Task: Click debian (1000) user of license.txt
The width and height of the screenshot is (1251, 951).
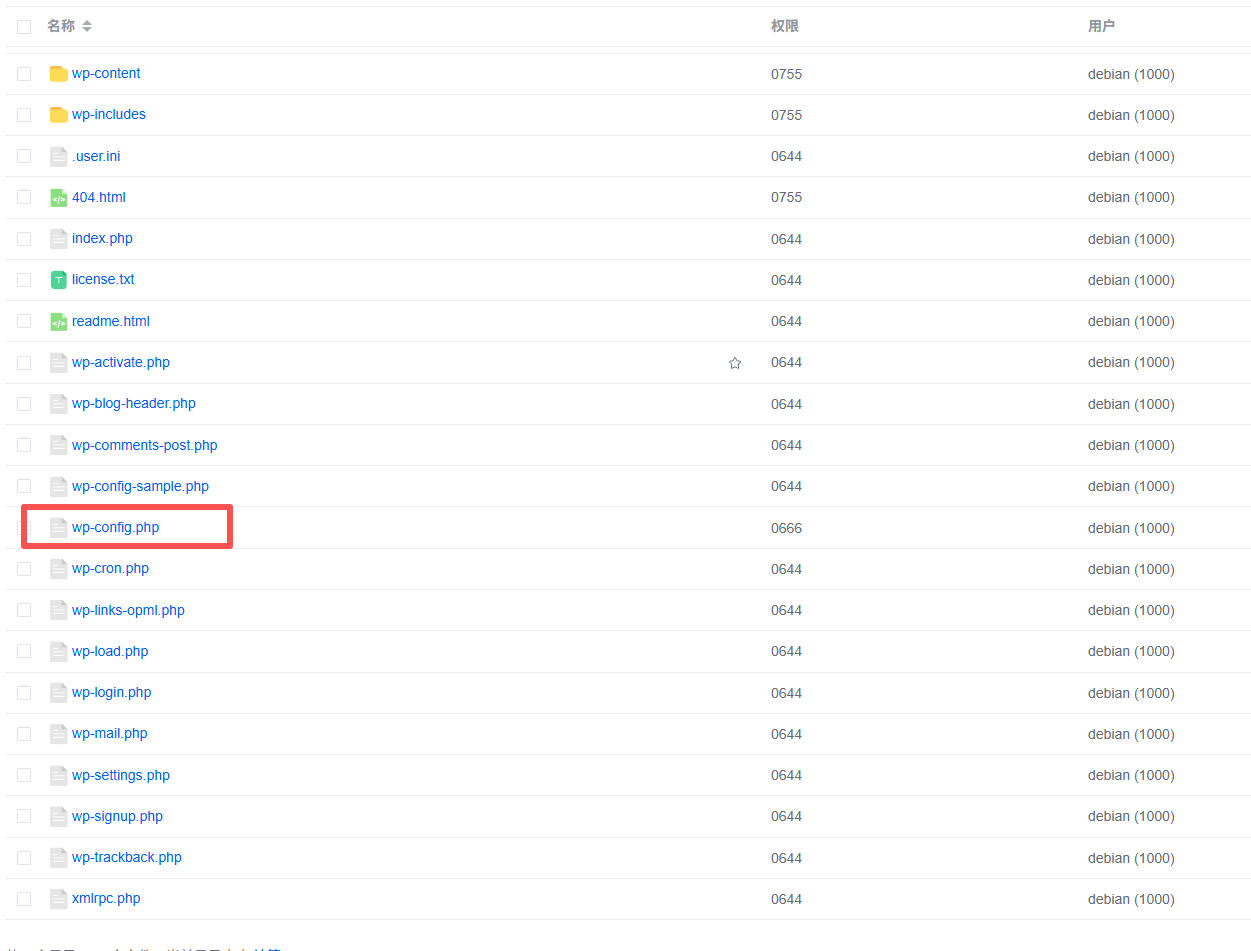Action: coord(1131,280)
